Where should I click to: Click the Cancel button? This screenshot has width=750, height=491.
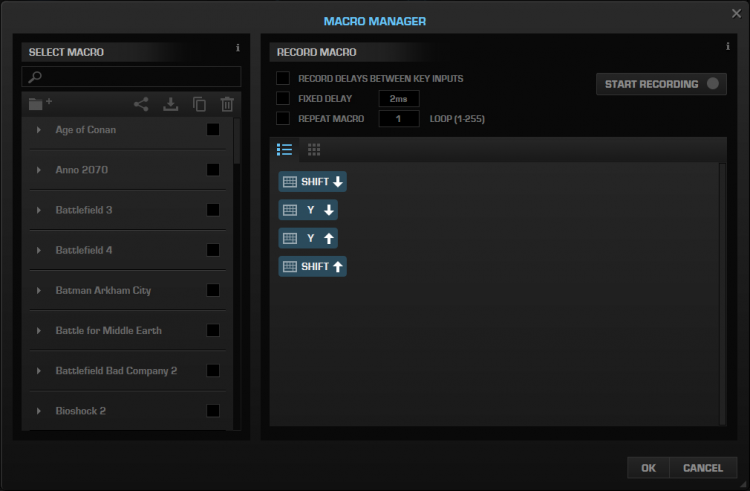703,468
